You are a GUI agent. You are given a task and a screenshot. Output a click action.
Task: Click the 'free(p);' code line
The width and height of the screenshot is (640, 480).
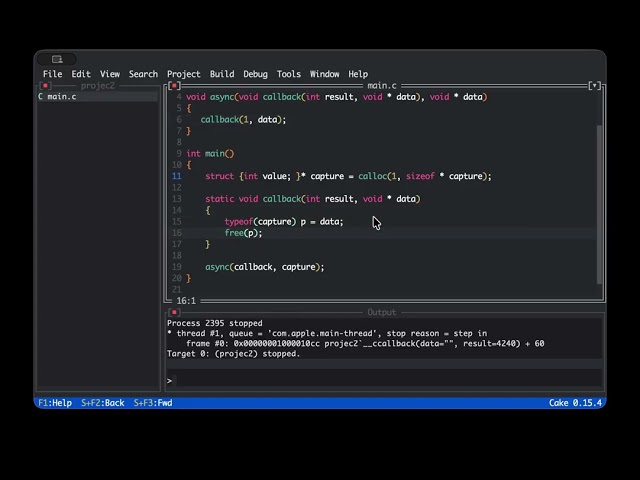[x=243, y=233]
